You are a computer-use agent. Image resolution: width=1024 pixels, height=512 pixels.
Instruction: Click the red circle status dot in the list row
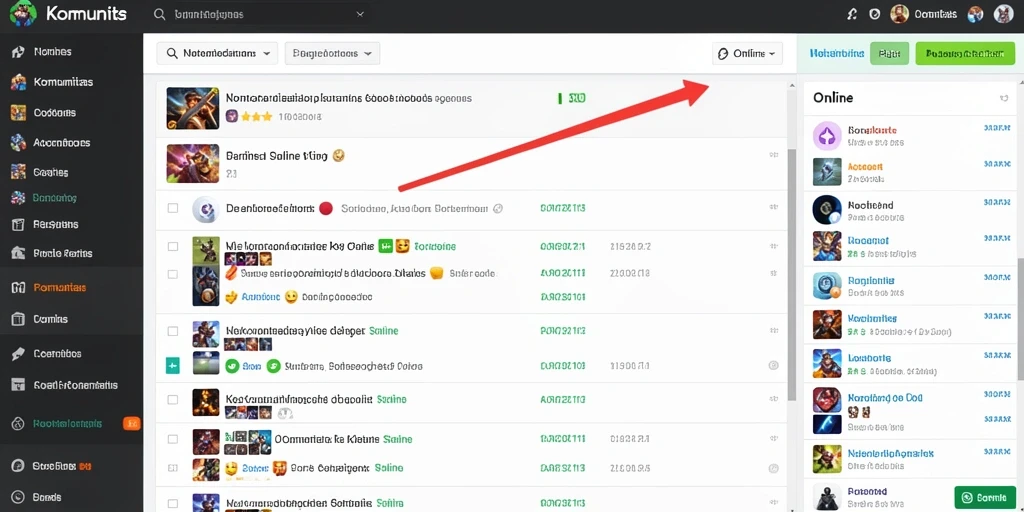(325, 209)
